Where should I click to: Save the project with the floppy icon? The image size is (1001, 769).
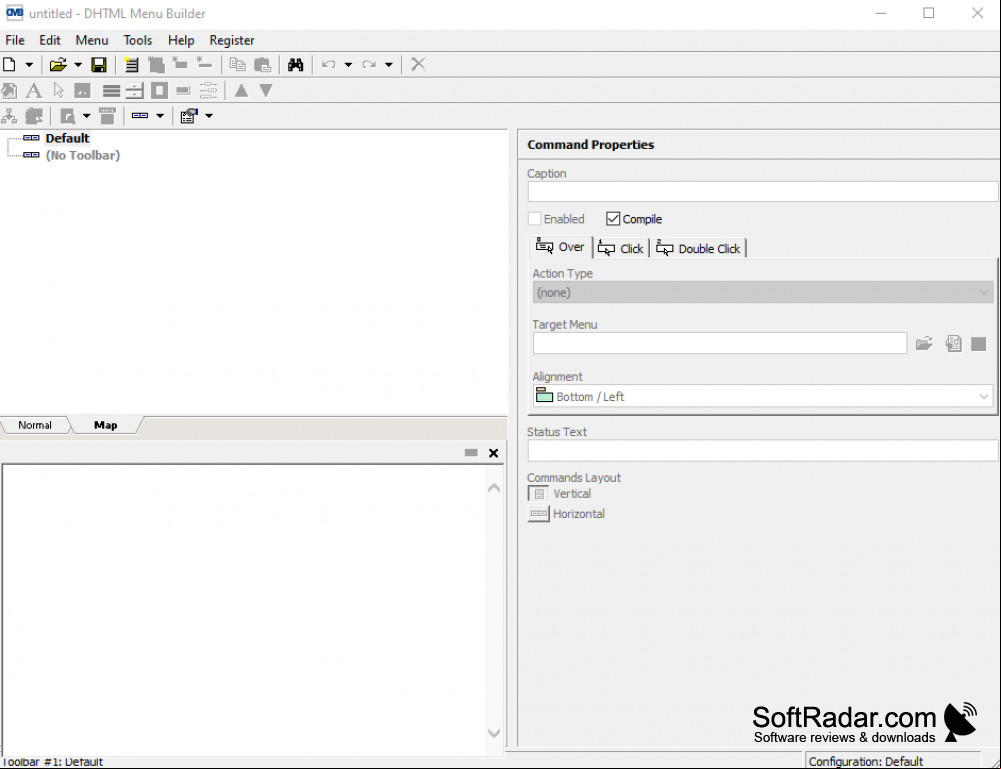pos(99,64)
